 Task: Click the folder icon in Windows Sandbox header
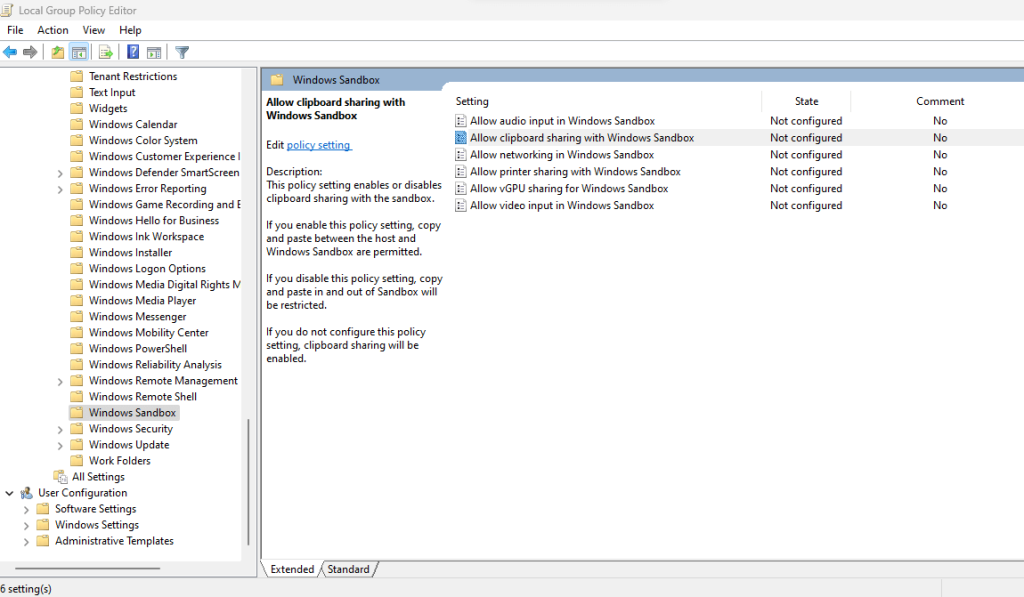pos(277,80)
